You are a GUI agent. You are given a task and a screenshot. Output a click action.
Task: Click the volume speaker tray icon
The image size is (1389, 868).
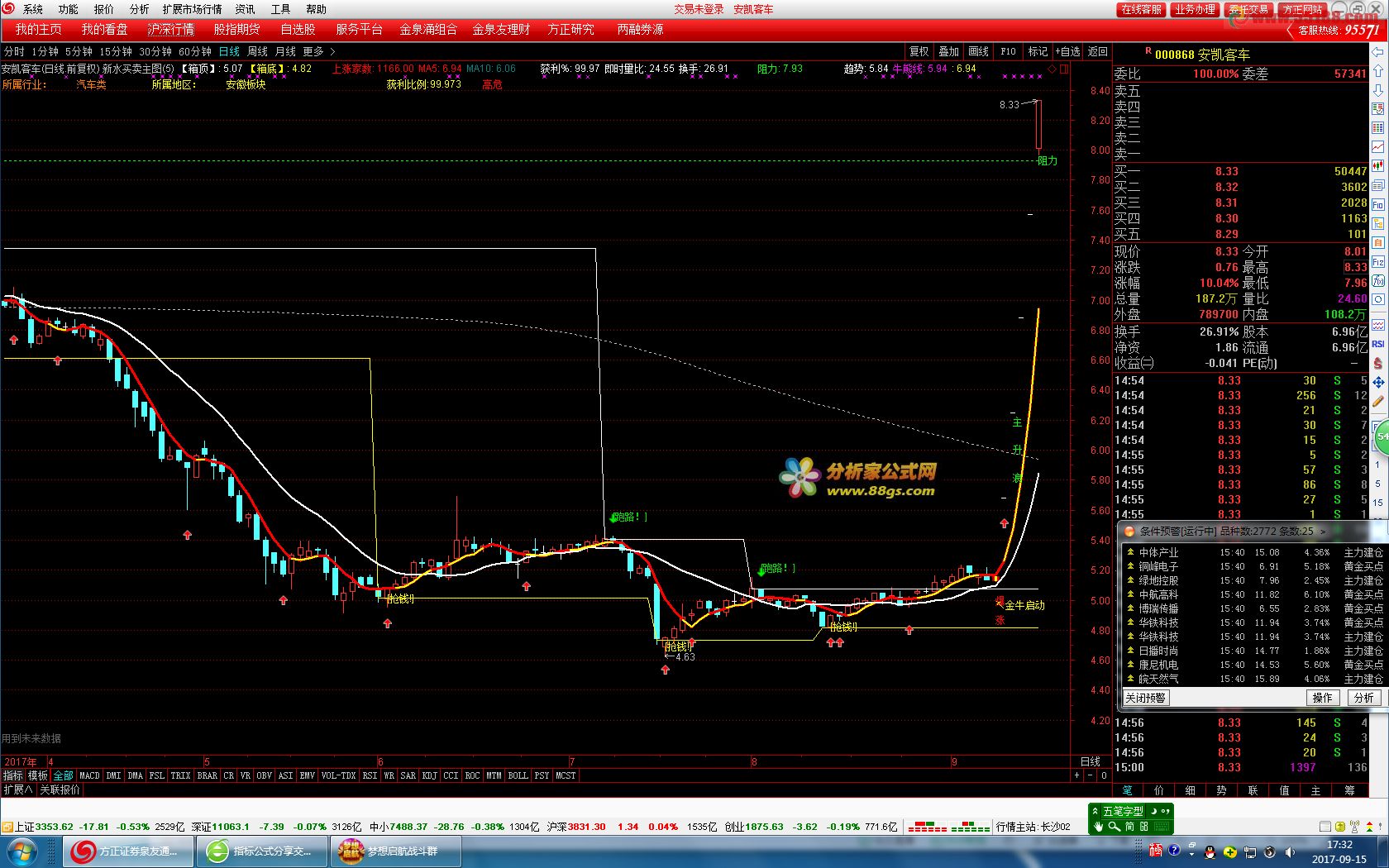click(1289, 851)
